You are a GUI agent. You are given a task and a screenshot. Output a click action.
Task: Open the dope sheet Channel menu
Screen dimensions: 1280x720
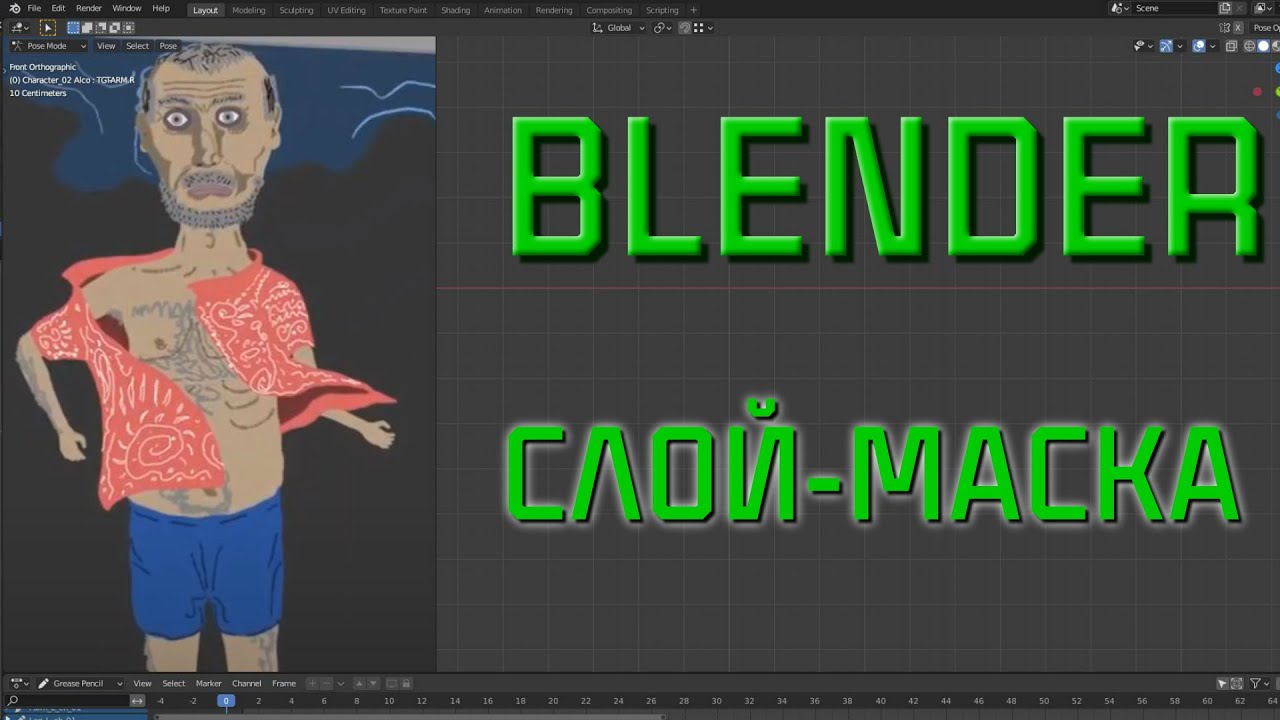click(246, 683)
